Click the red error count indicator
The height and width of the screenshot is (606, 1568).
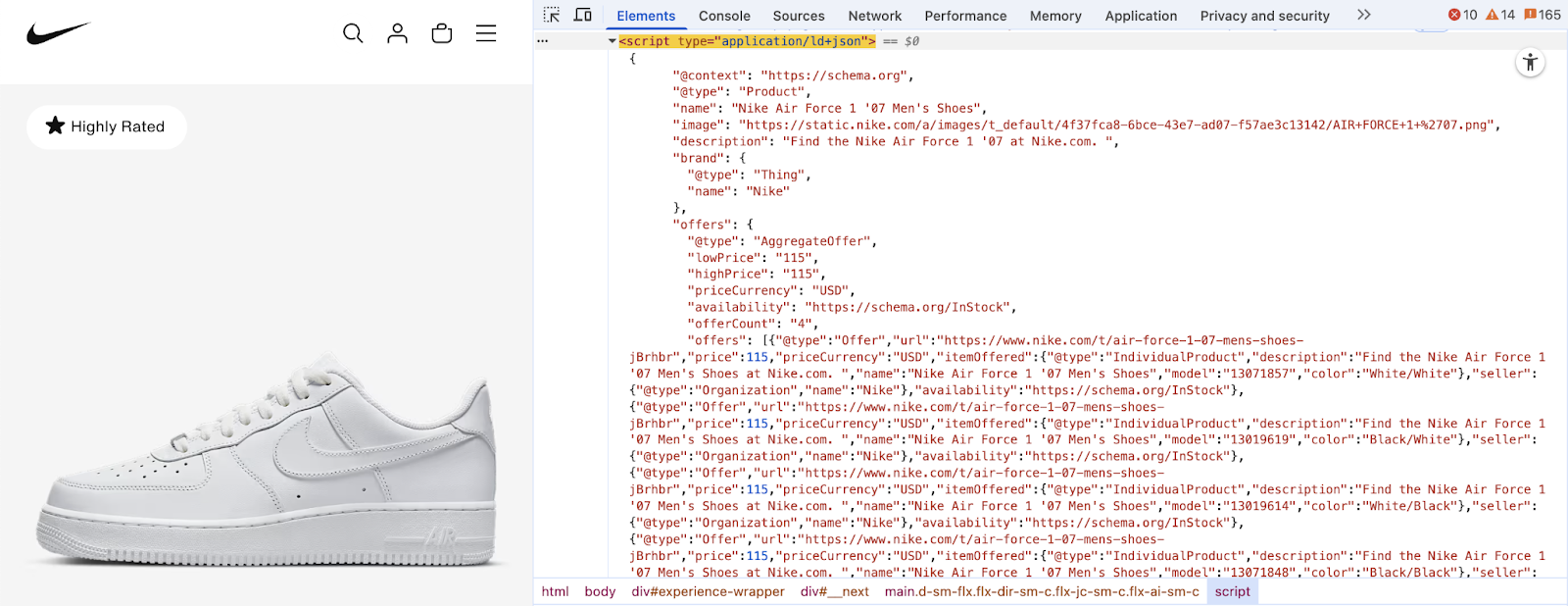click(1462, 15)
